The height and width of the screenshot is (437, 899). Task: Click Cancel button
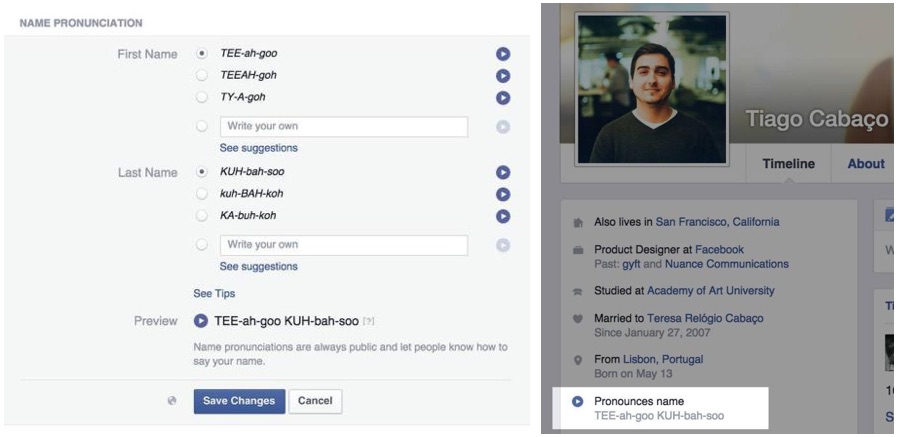315,401
